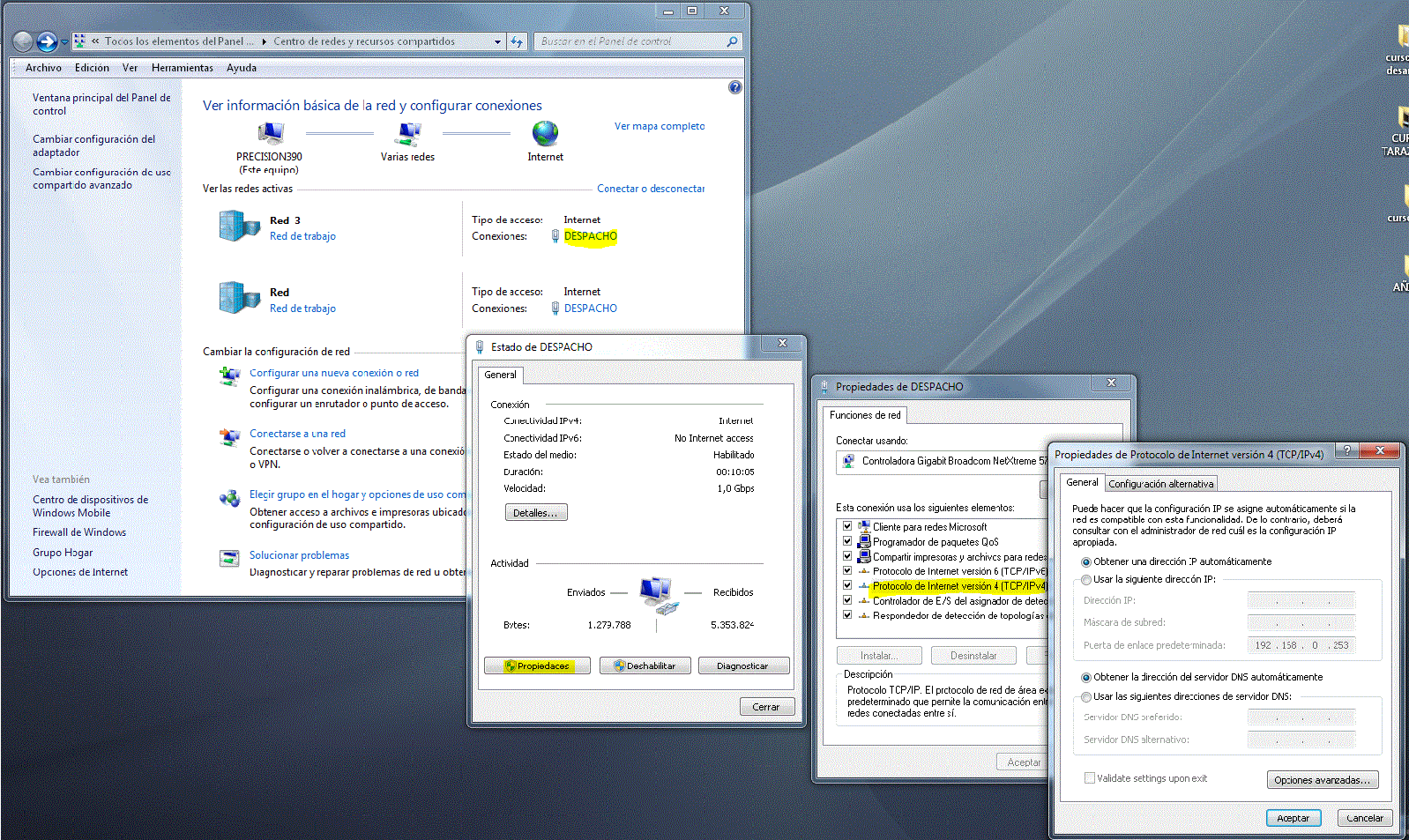1409x840 pixels.
Task: Click the Broadcom adapter icon under Conectar usando
Action: click(x=848, y=461)
